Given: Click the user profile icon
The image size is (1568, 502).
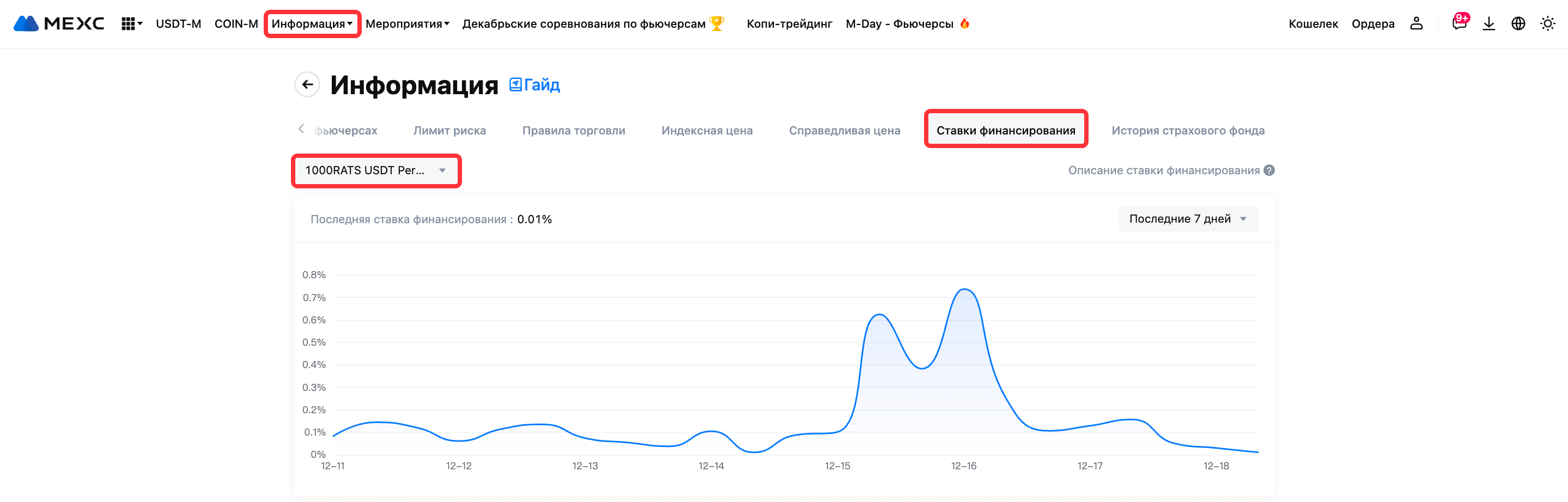Looking at the screenshot, I should coord(1416,24).
